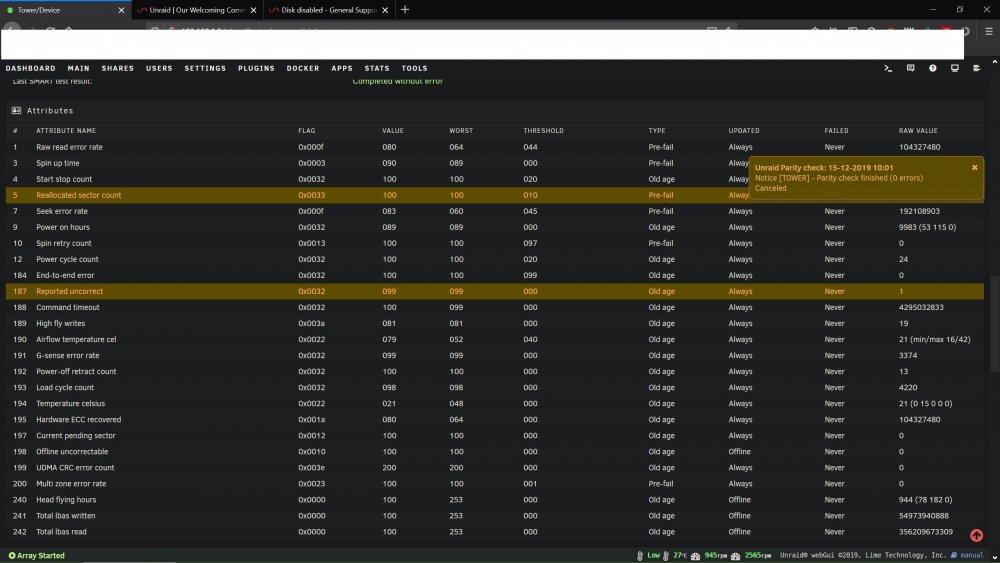Open the MAIN menu
Viewport: 1000px width, 563px height.
pos(78,68)
